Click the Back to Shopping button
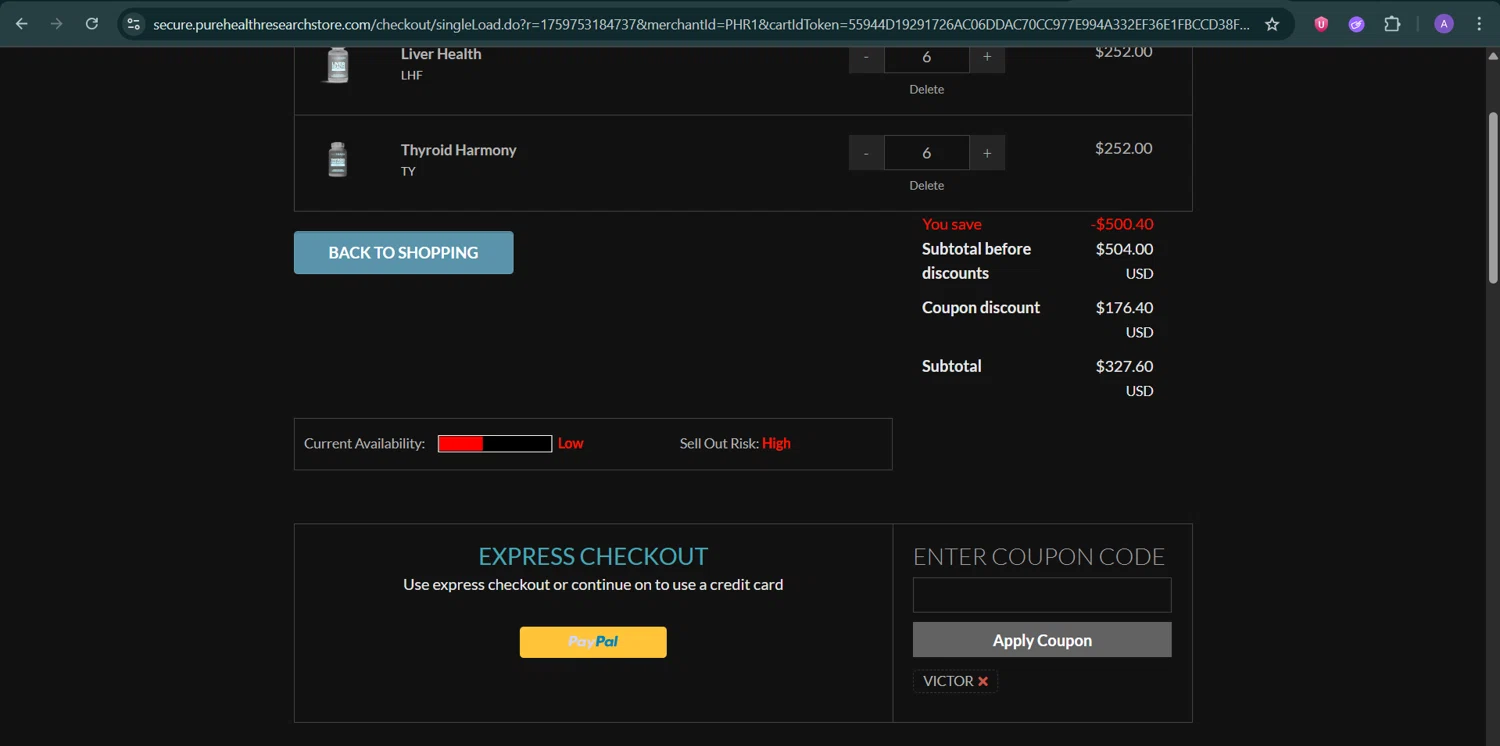 pos(404,253)
